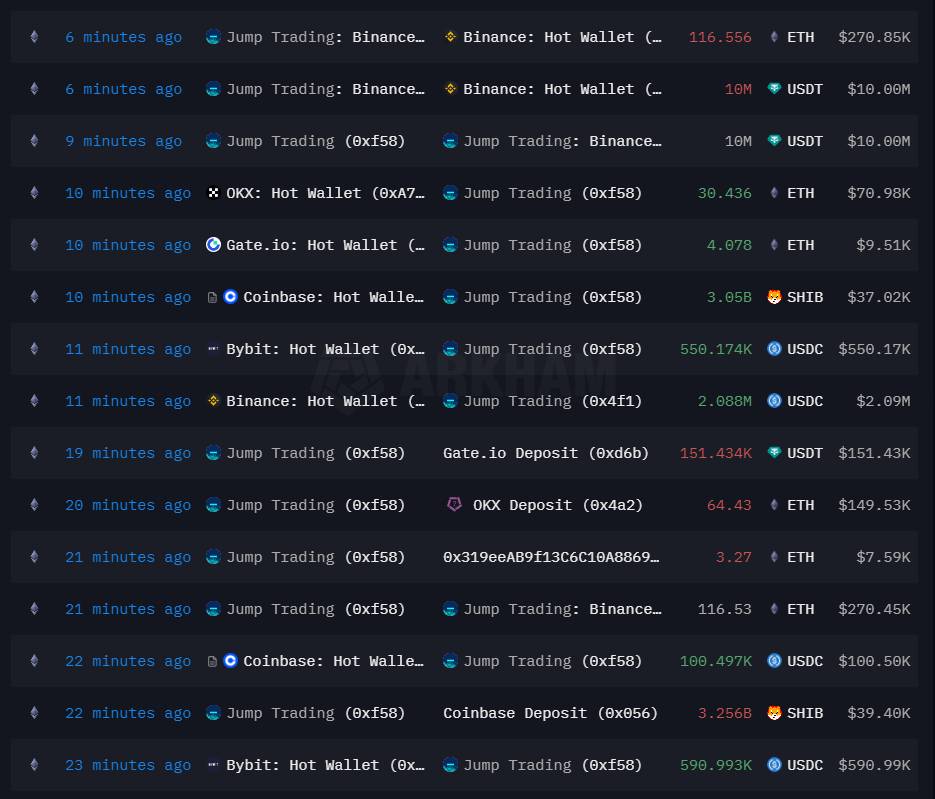Open the 19 minutes ago transaction
The height and width of the screenshot is (799, 935).
click(x=128, y=453)
